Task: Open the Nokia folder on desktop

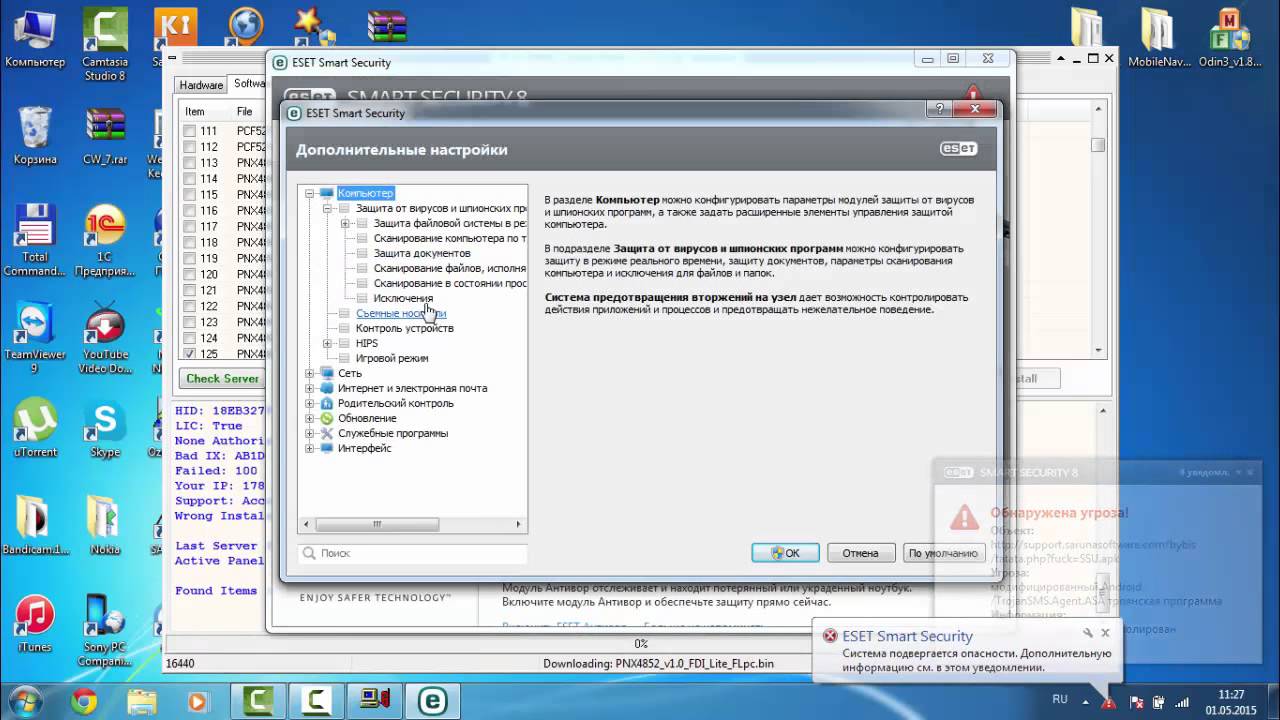Action: 105,525
